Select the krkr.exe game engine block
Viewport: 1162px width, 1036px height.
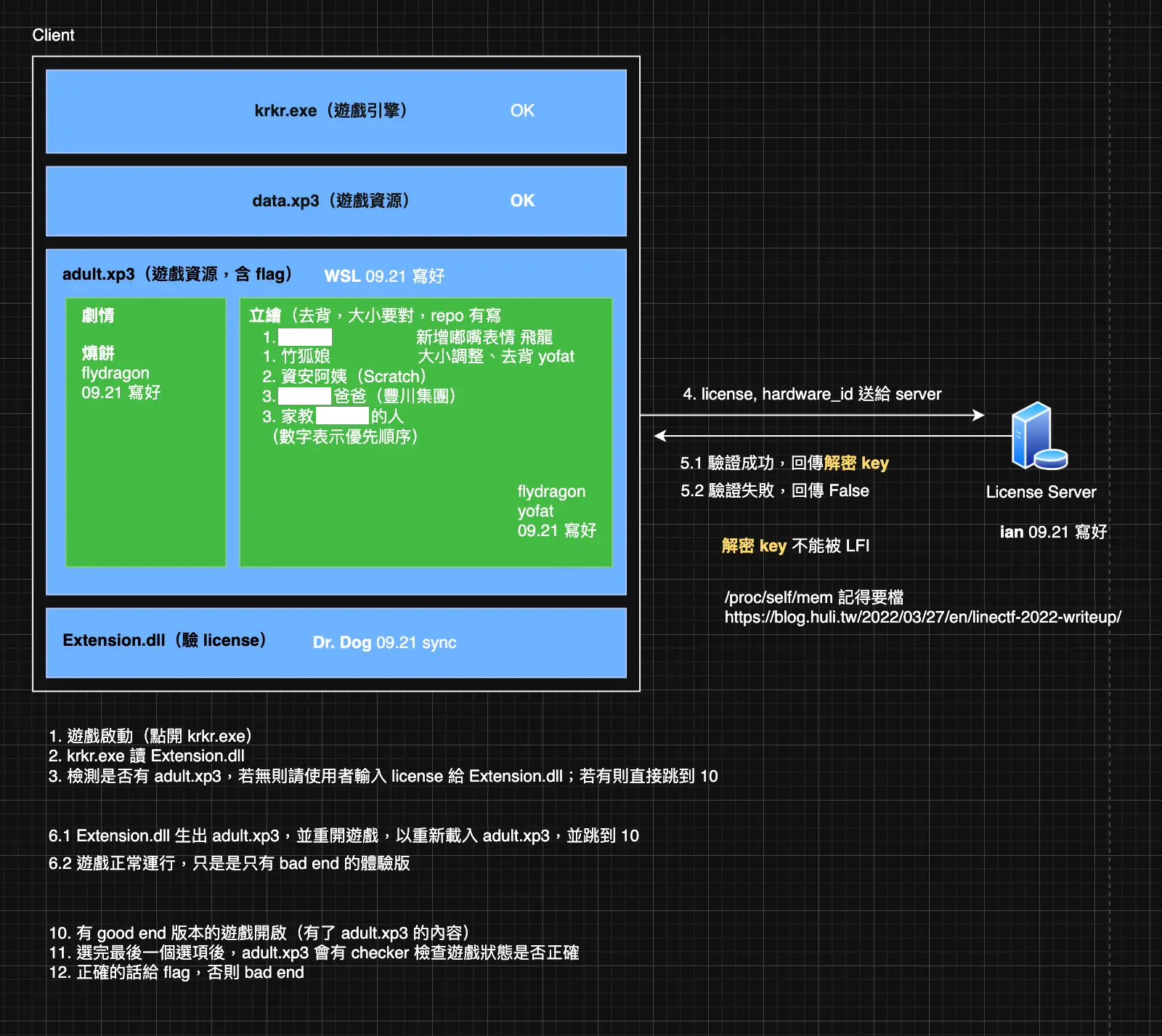point(336,111)
